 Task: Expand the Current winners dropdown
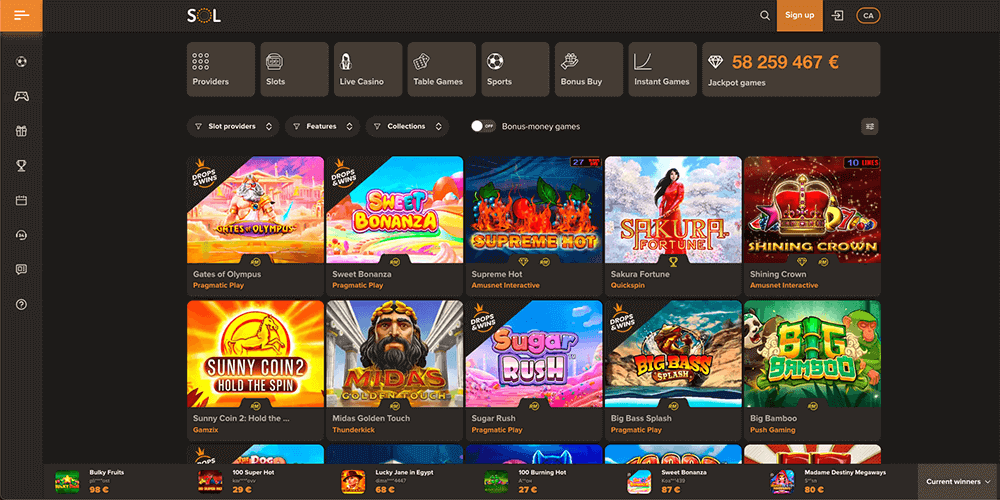959,482
